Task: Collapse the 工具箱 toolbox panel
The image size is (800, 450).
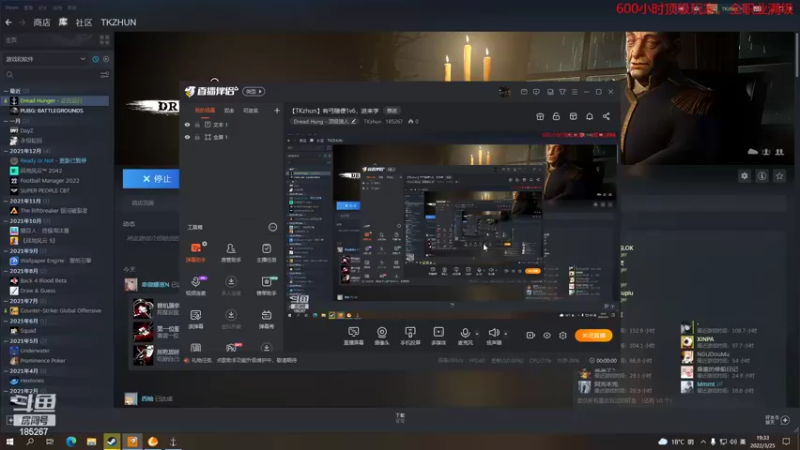Action: click(272, 227)
